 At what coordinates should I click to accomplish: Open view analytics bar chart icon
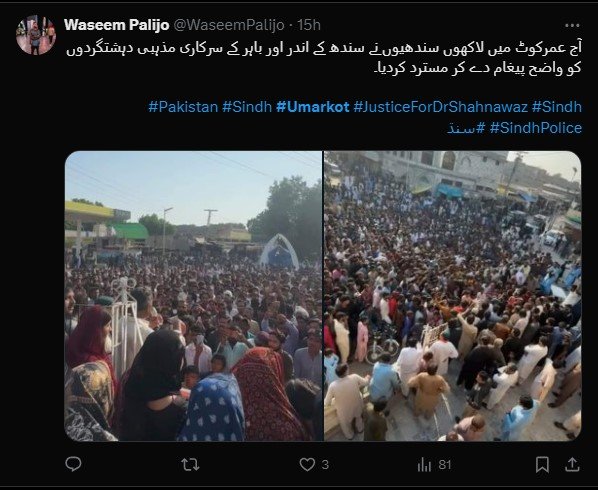click(x=424, y=464)
